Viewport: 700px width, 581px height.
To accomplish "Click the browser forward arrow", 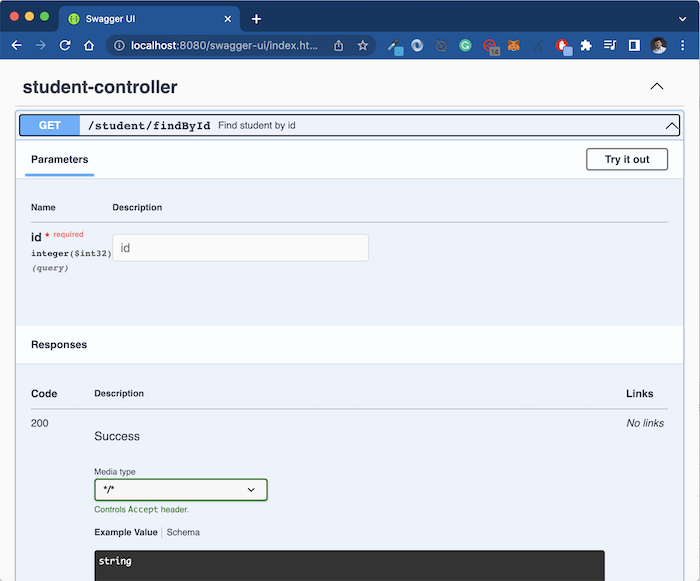I will point(41,45).
